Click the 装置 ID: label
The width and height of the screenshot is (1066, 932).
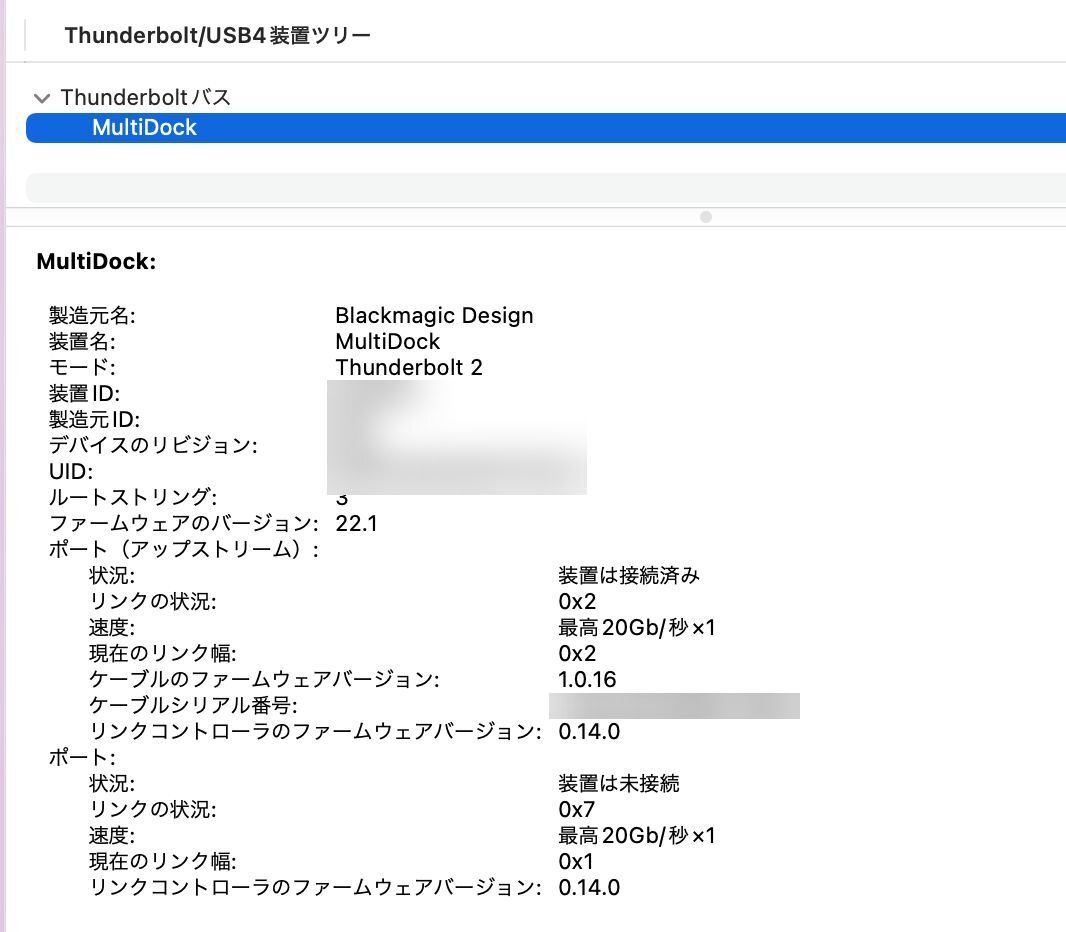coord(85,393)
